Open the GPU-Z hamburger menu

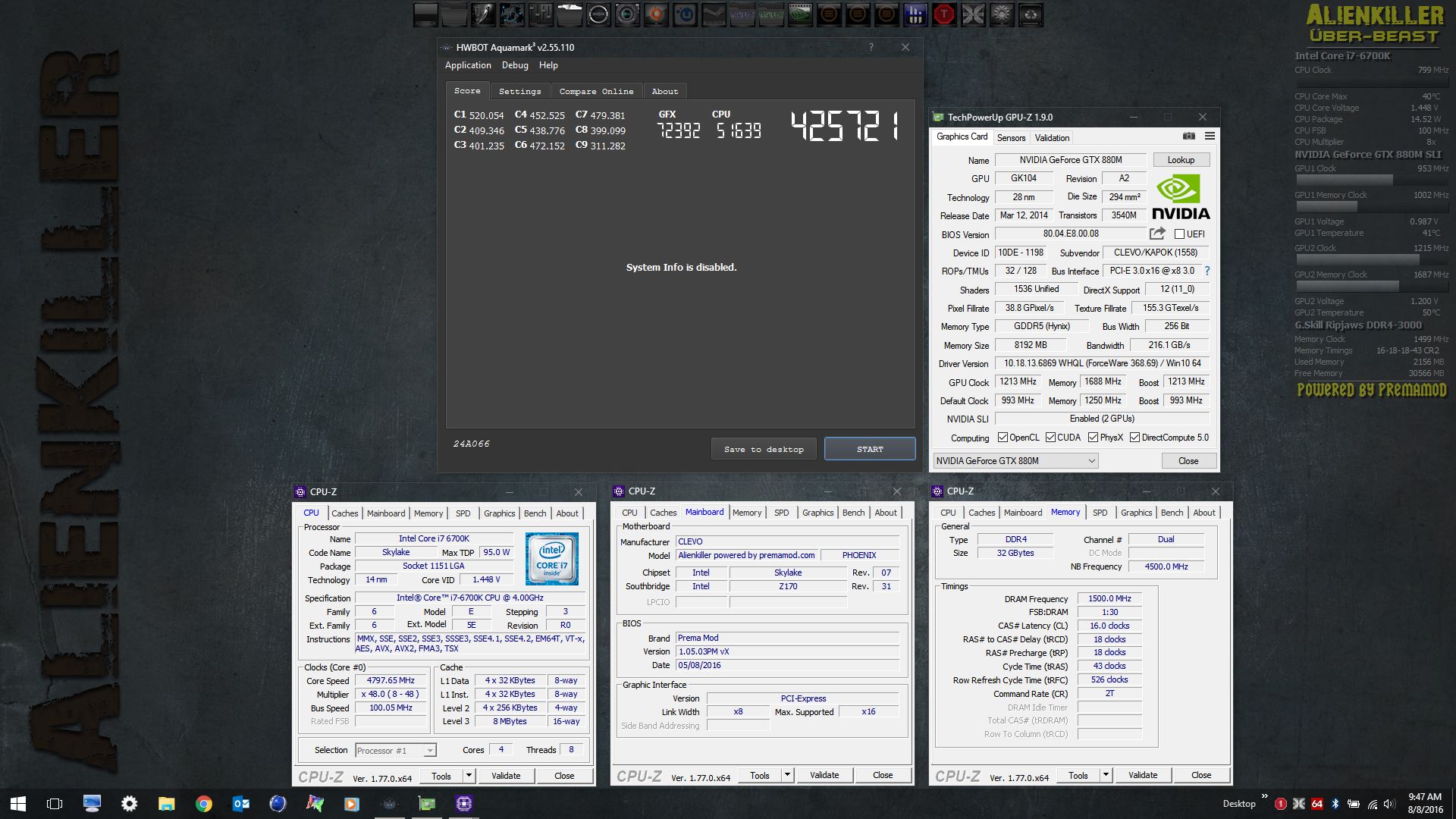pos(1210,136)
